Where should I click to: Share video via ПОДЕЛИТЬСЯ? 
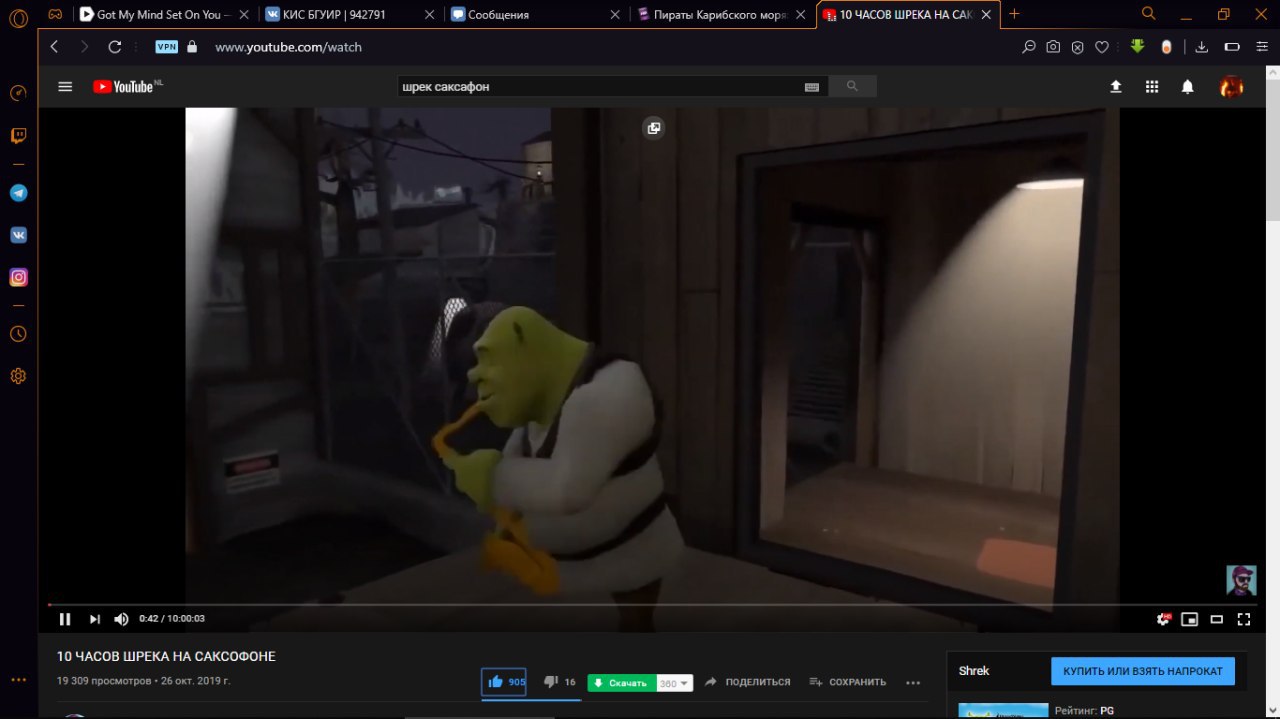(x=747, y=682)
